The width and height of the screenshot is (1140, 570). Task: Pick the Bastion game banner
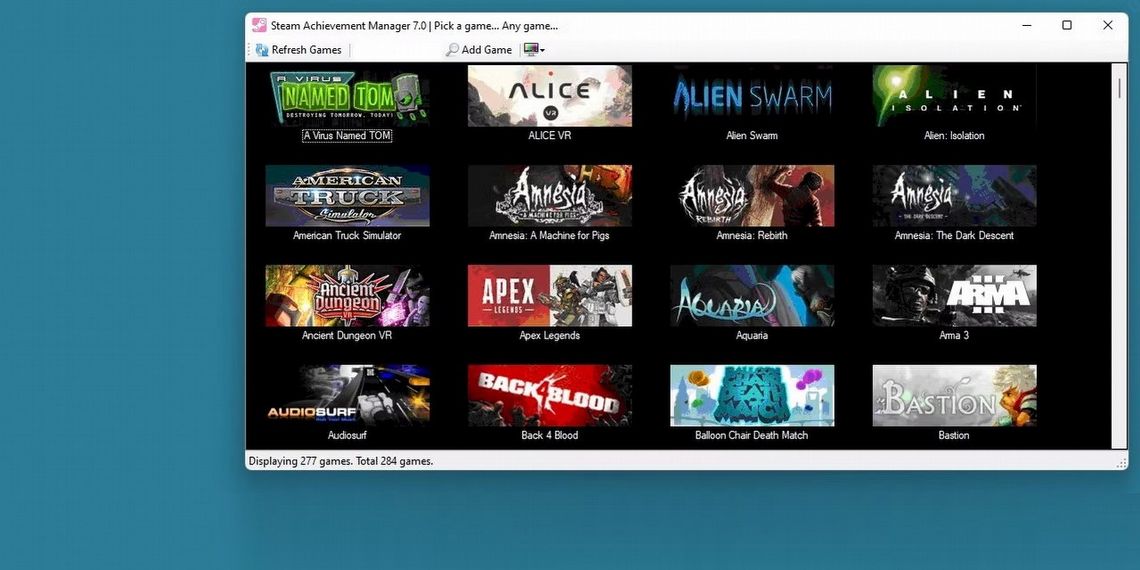click(955, 396)
